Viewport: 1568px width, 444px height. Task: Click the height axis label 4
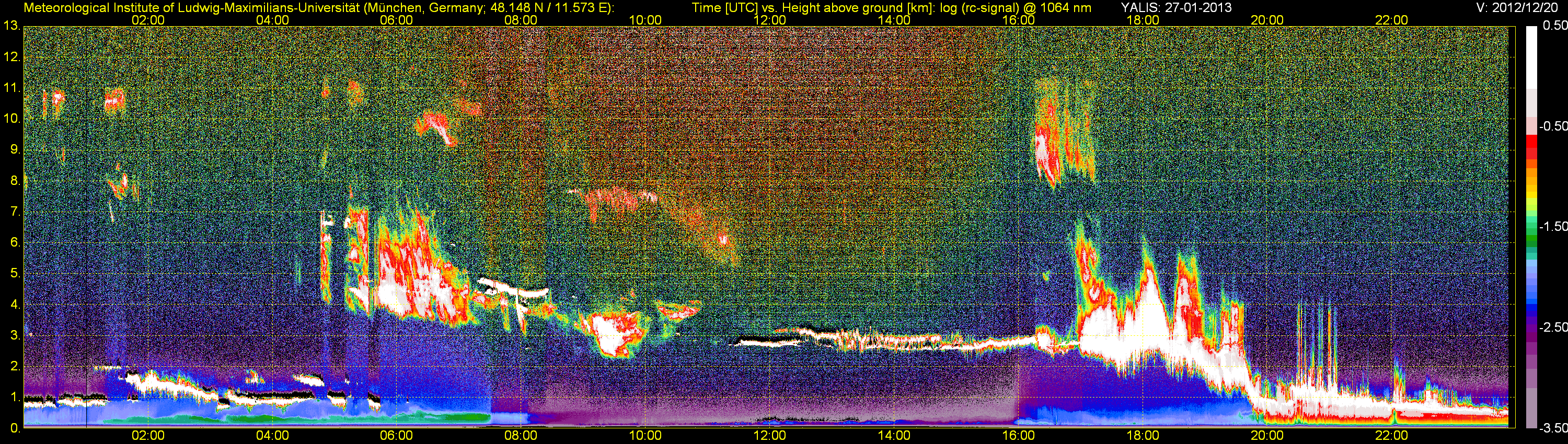15,305
